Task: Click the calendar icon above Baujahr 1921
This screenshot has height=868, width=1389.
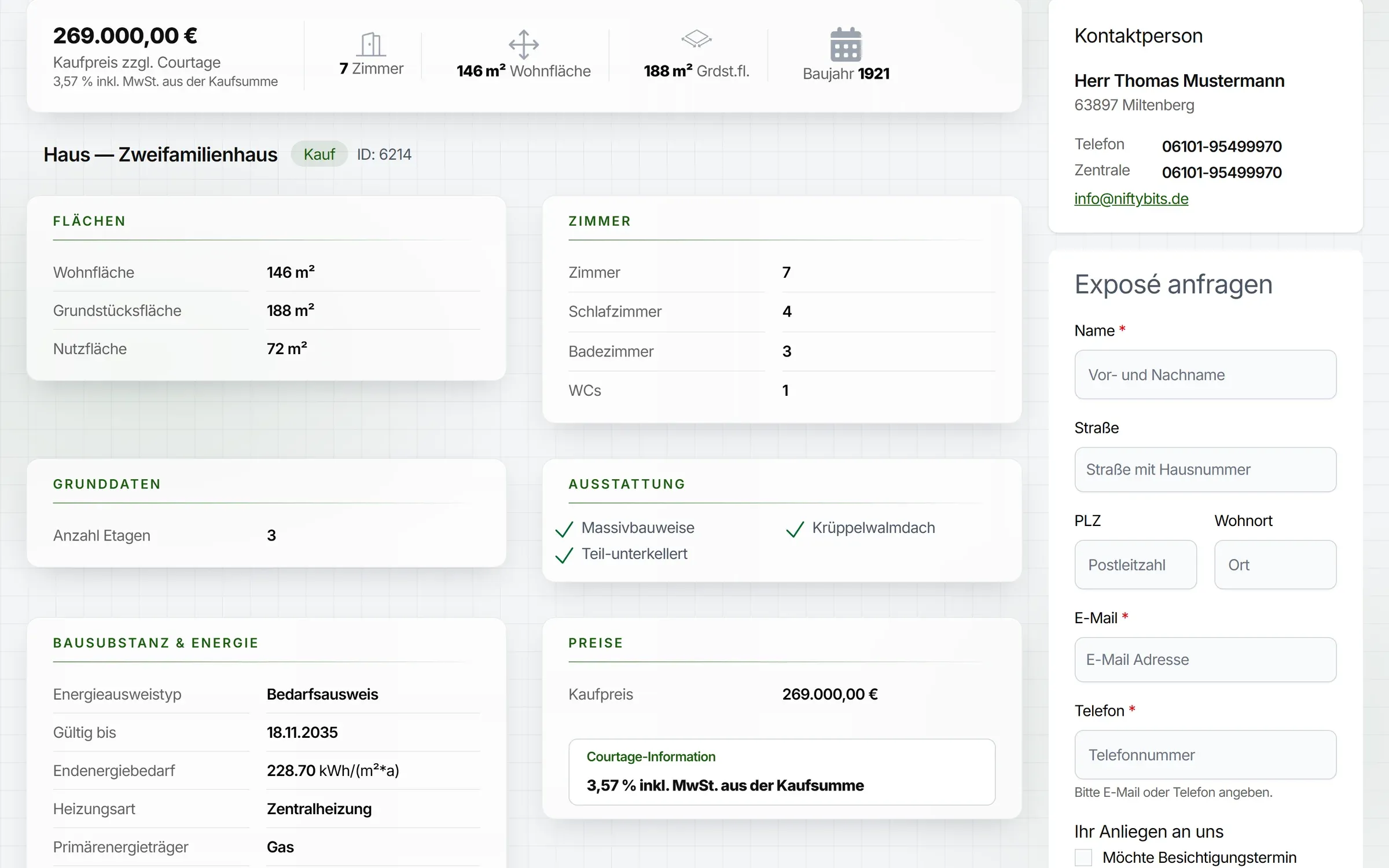Action: [846, 45]
